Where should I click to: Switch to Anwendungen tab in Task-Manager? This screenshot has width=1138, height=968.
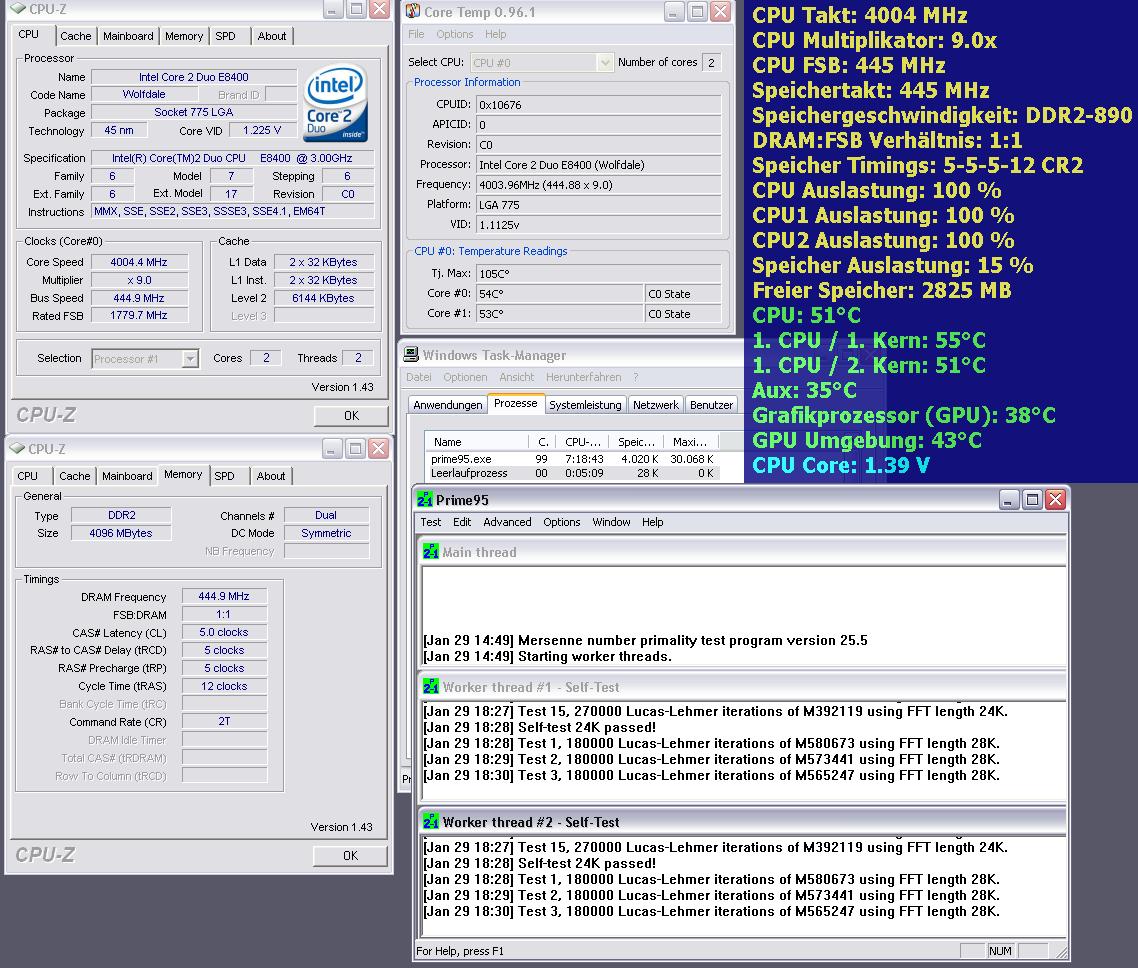(x=447, y=405)
